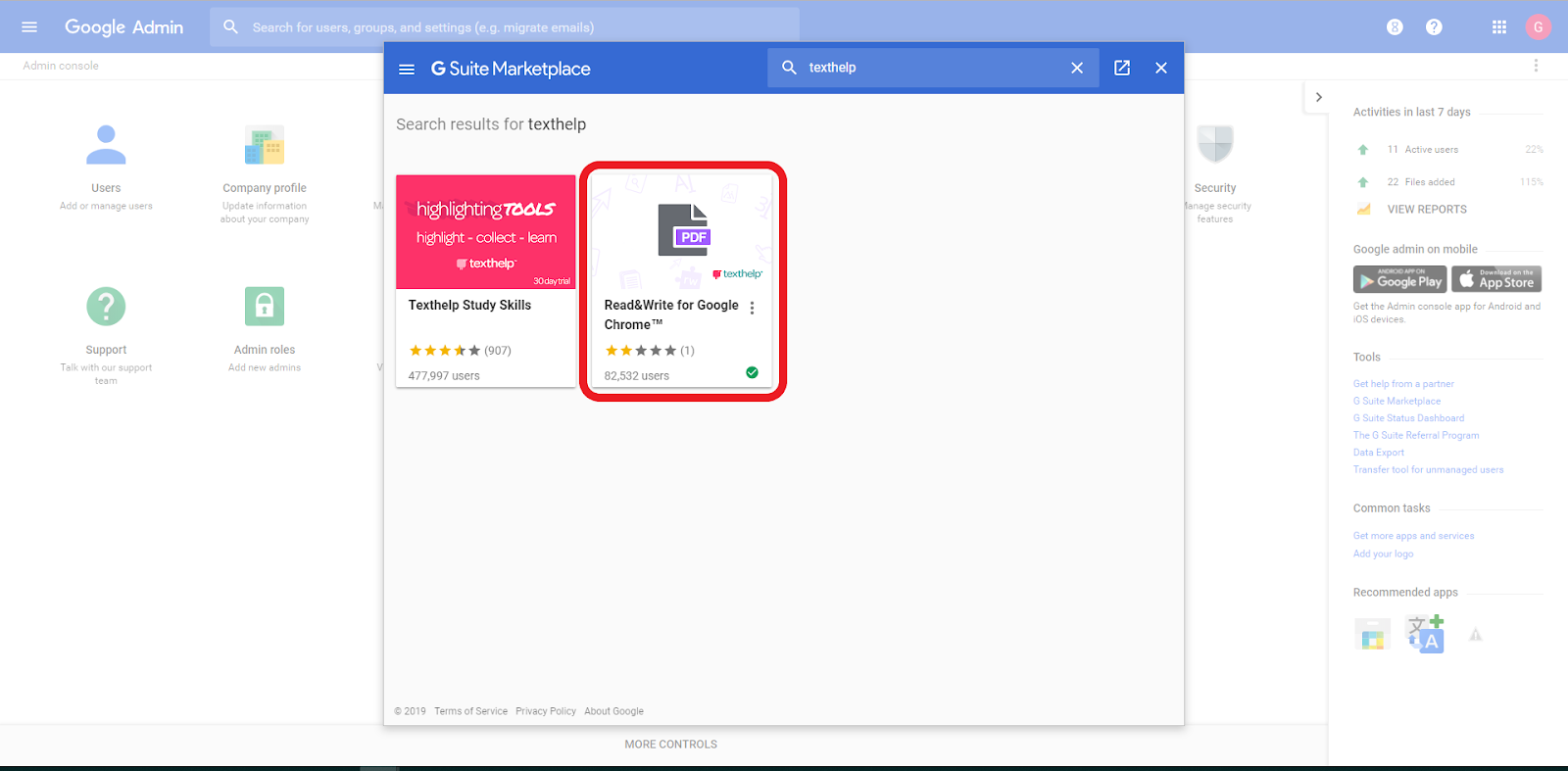
Task: Open Terms of Service footer link
Action: [x=470, y=711]
